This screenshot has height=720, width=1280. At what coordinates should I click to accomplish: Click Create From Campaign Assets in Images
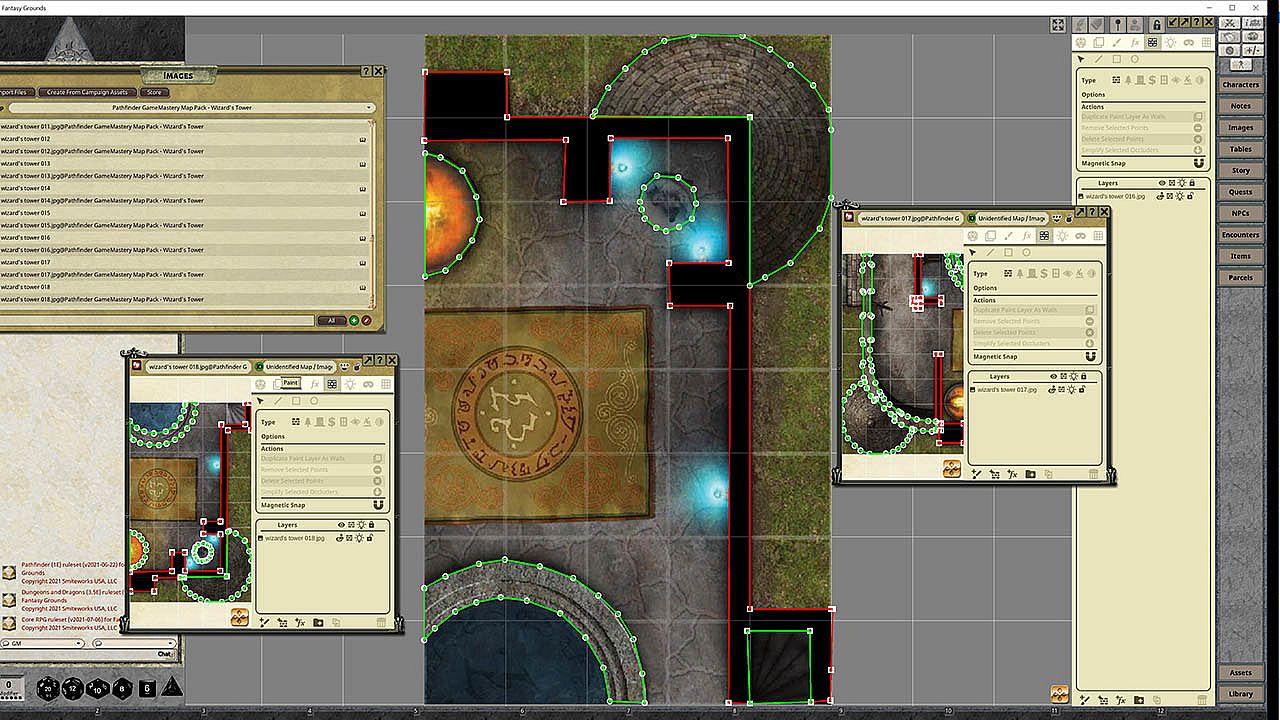(x=87, y=92)
